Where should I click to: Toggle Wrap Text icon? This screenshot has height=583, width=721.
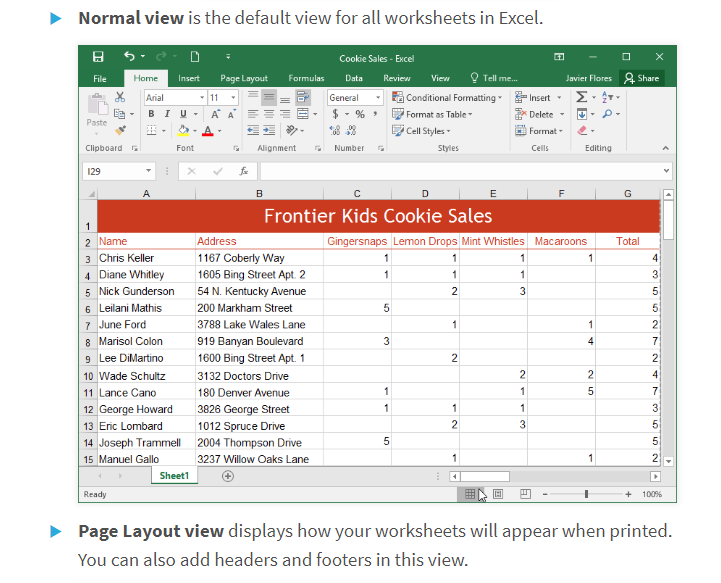coord(303,97)
